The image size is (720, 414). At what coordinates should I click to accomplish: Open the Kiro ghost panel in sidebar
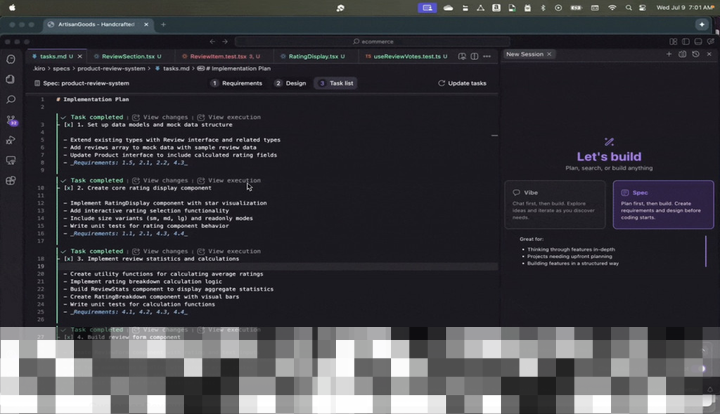(x=11, y=59)
